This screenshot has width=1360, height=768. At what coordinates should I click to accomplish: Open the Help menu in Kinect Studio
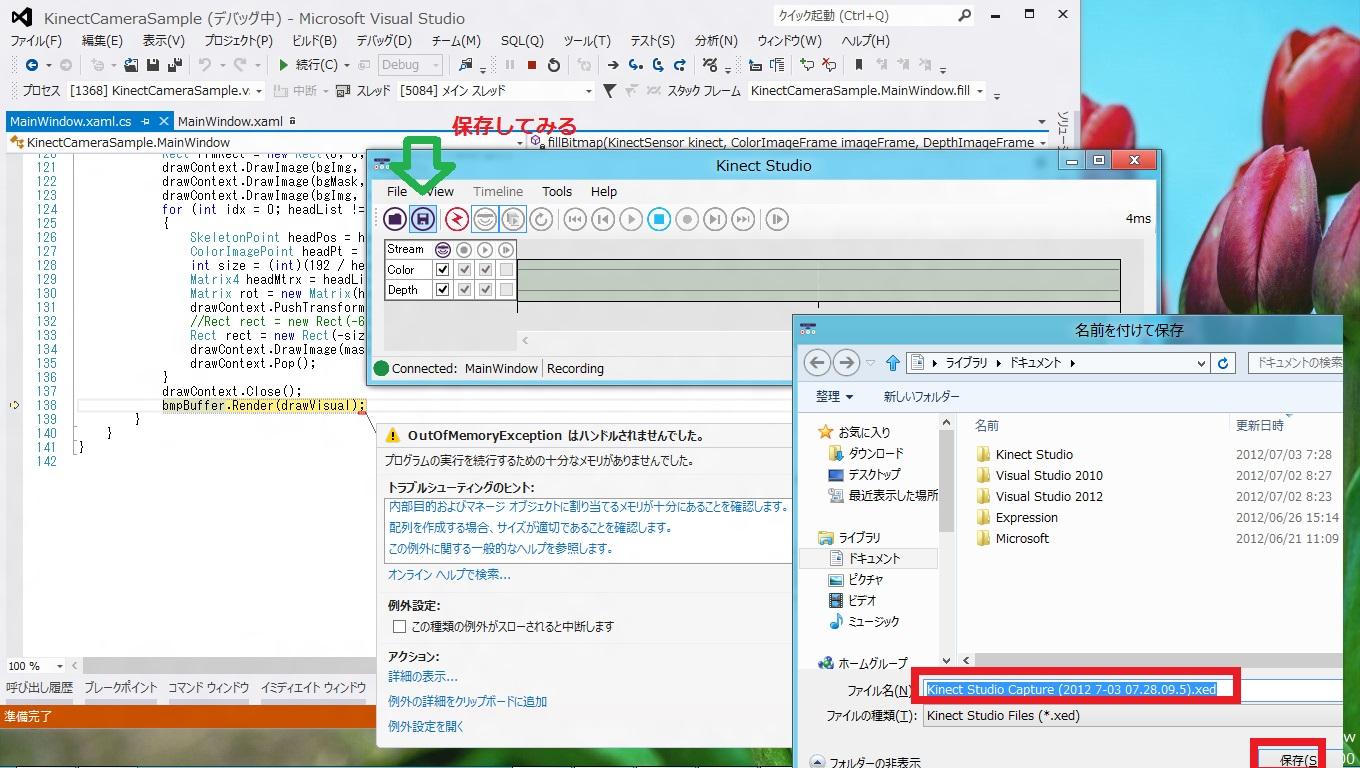tap(604, 192)
